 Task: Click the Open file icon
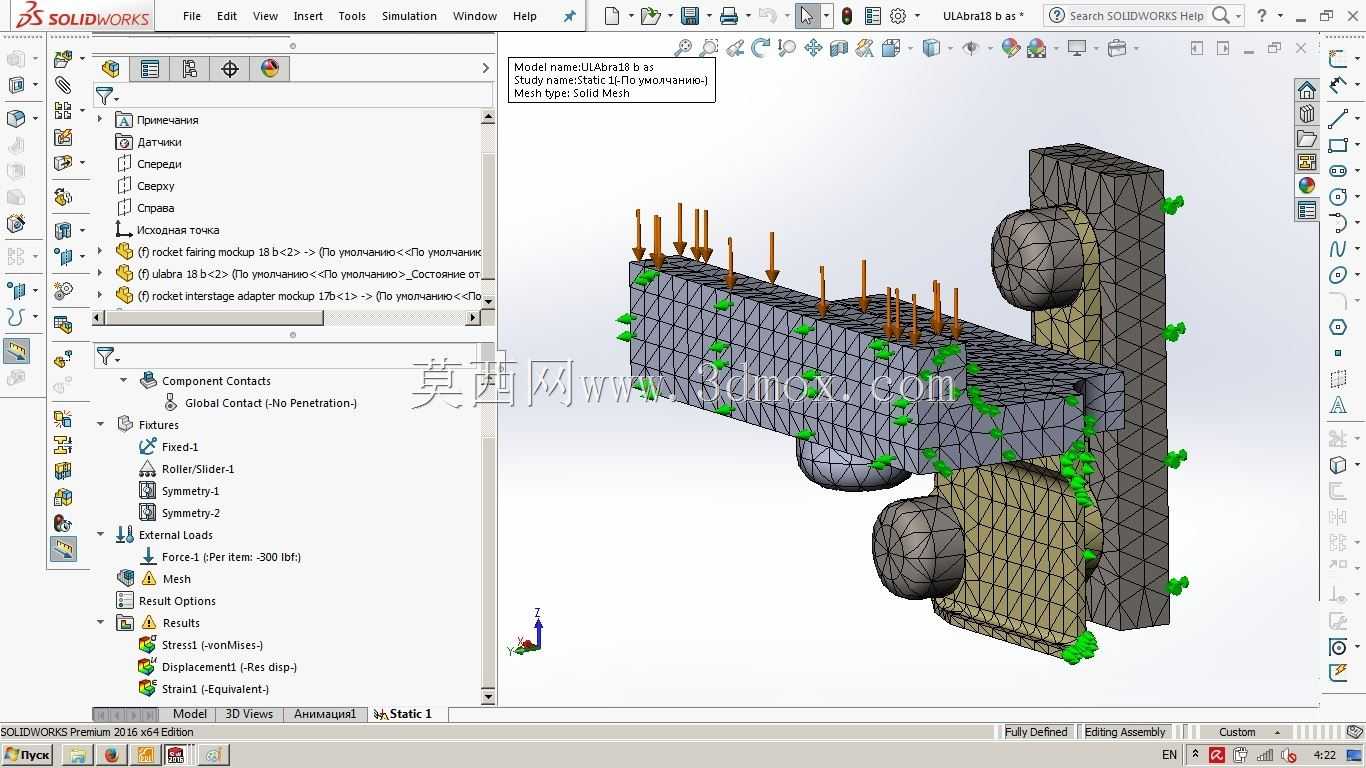(x=650, y=16)
